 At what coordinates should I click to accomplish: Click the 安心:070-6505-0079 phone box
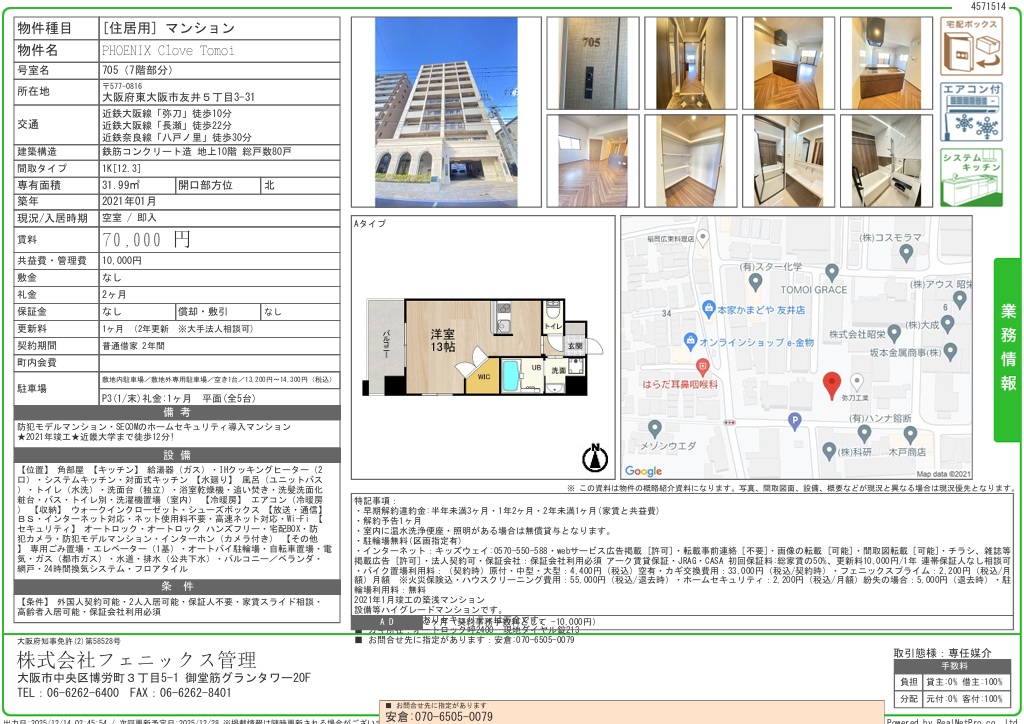tap(439, 716)
